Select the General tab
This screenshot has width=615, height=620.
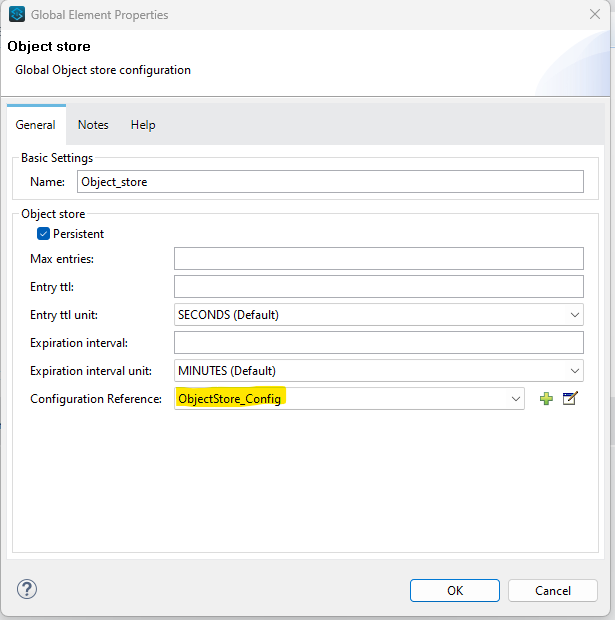pos(36,125)
